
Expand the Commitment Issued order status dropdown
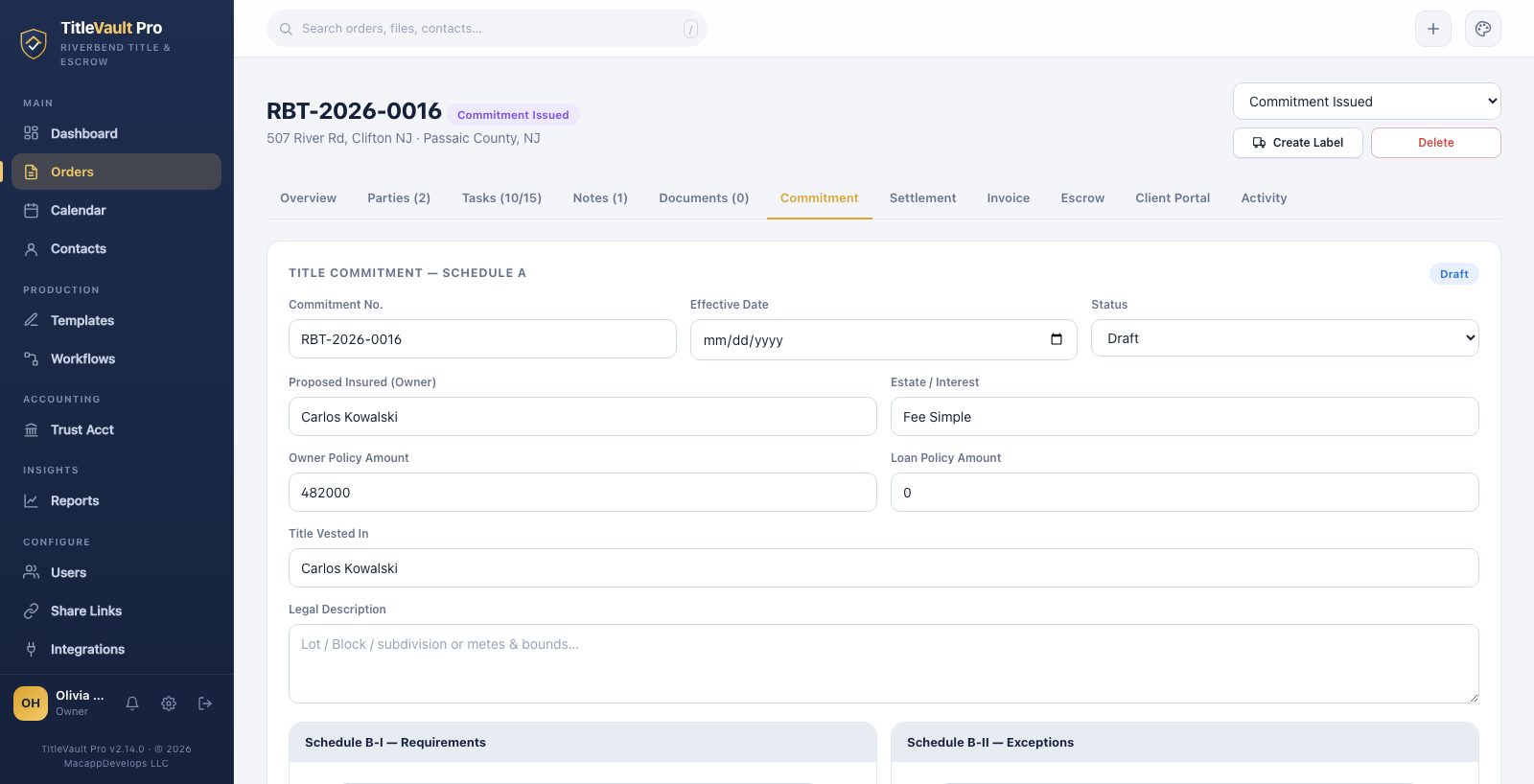tap(1367, 102)
